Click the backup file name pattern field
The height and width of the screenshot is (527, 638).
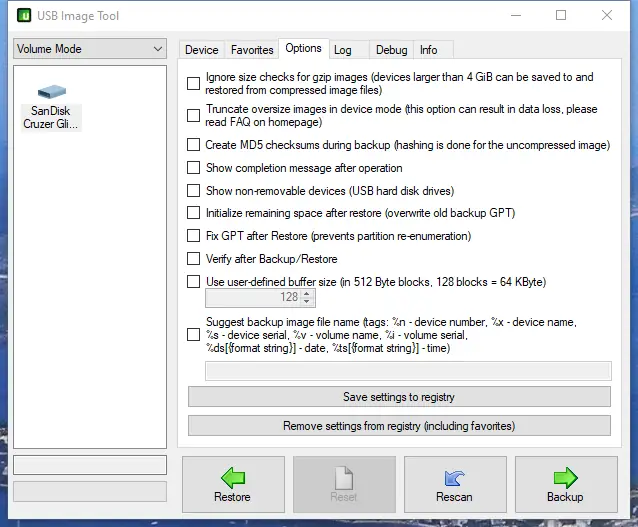coord(408,371)
